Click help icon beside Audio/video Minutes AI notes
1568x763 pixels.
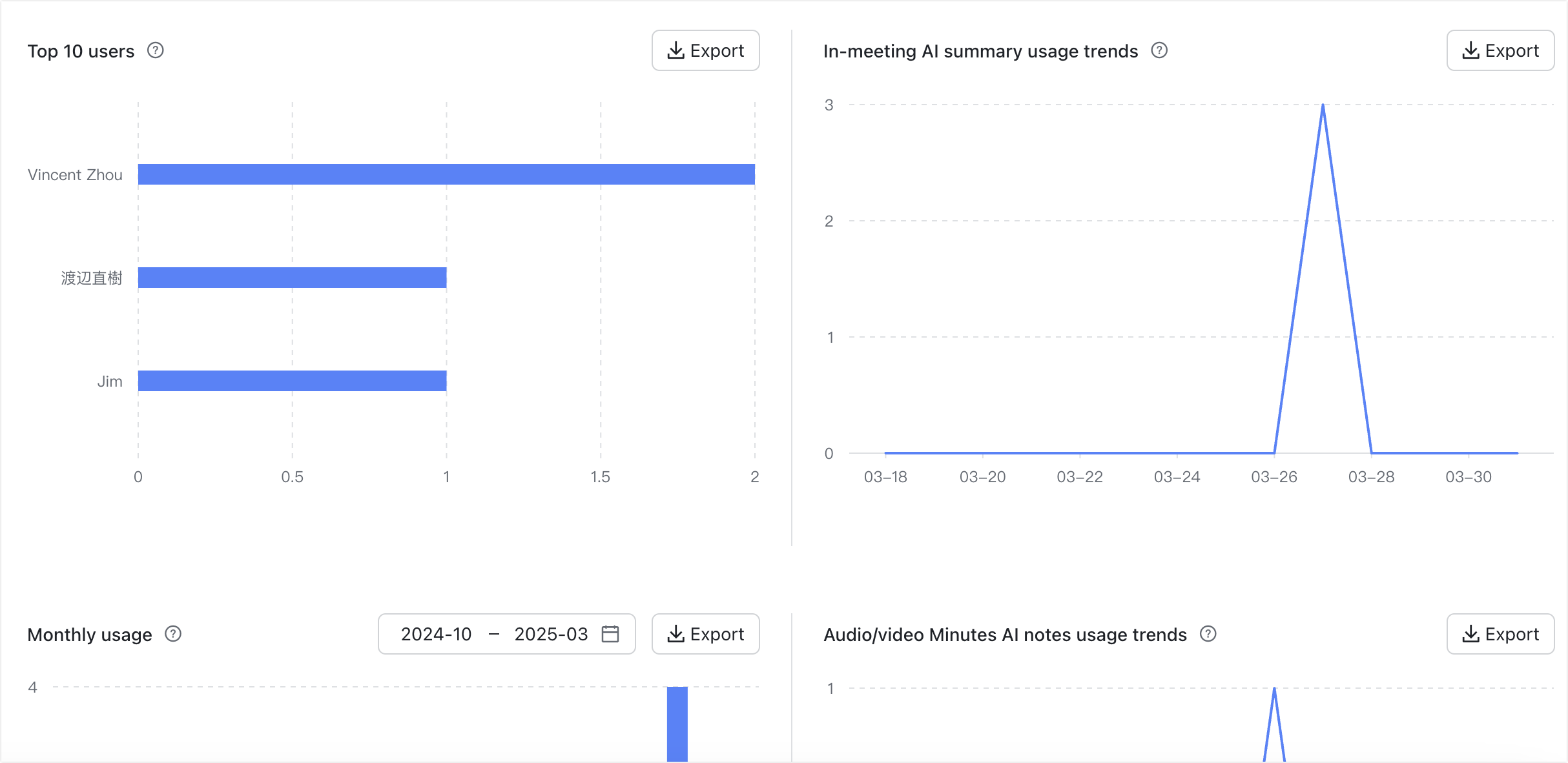1208,634
